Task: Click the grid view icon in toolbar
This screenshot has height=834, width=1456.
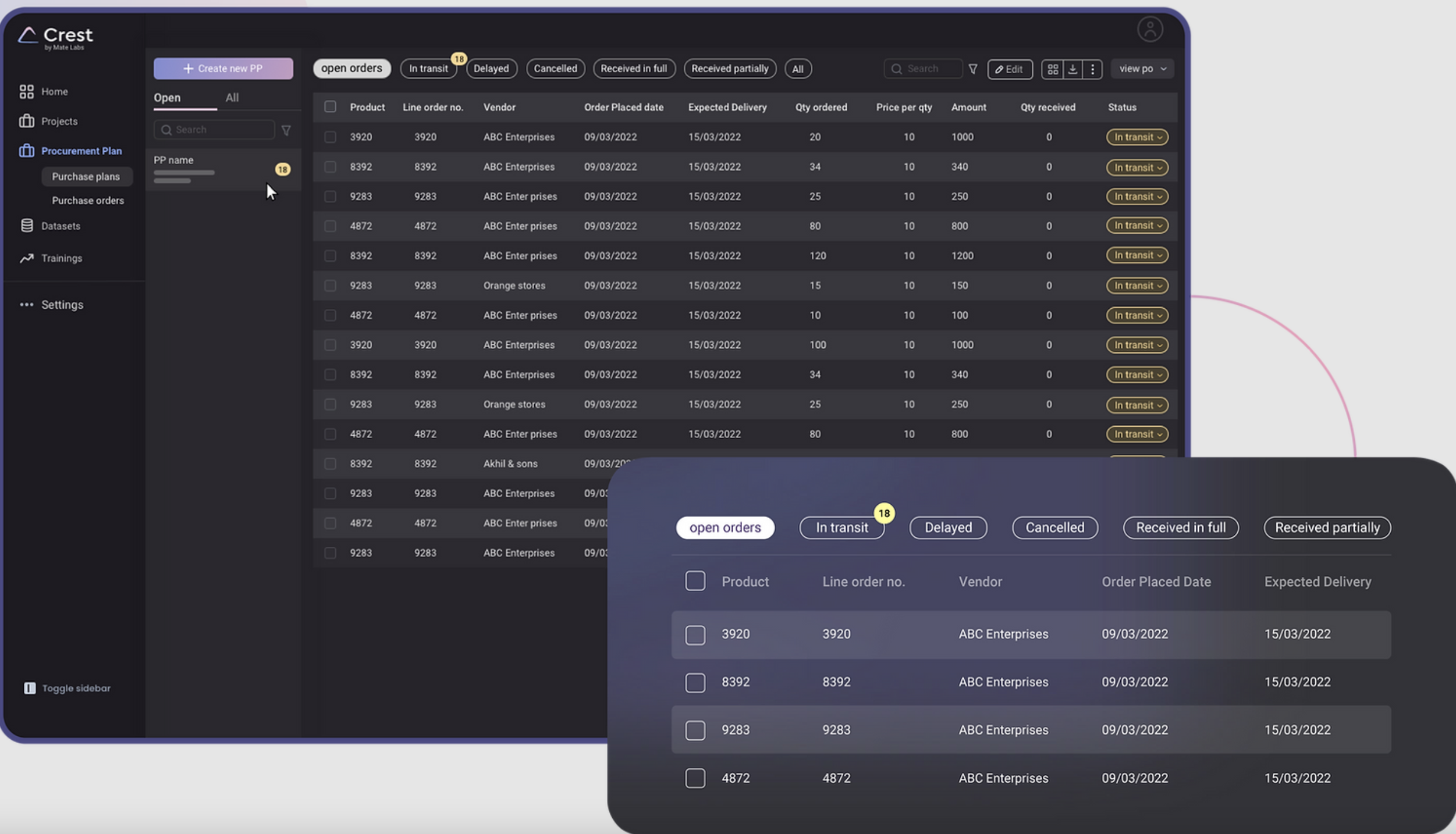Action: coord(1052,69)
